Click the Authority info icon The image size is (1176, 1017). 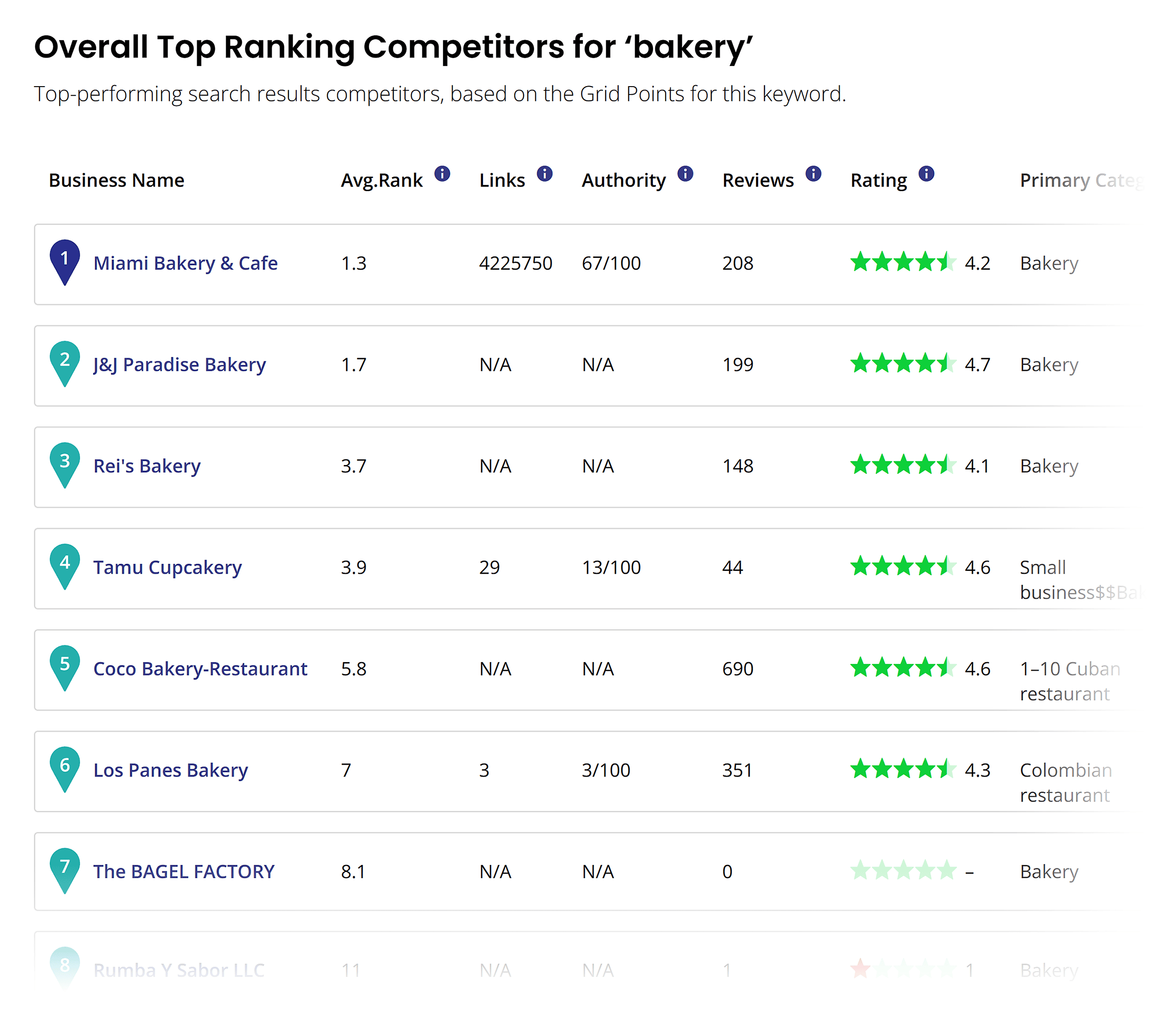coord(685,174)
